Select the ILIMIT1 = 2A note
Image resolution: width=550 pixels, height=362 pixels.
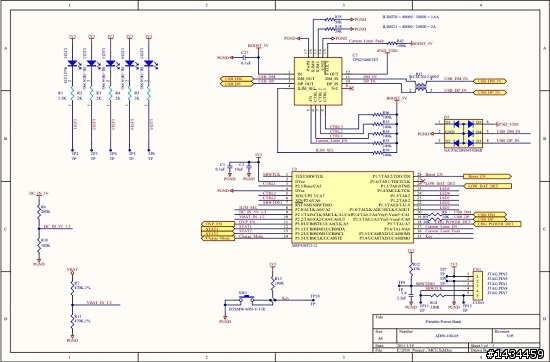(x=409, y=26)
